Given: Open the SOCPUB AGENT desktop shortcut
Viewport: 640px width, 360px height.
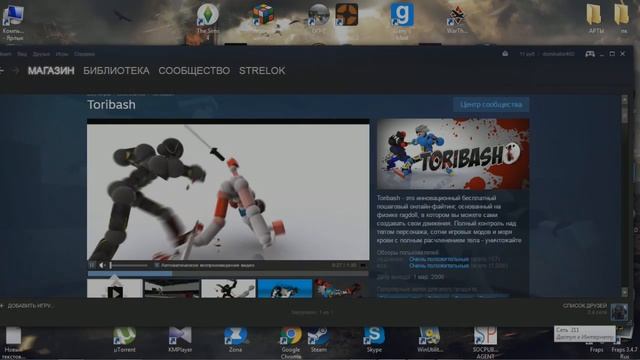Looking at the screenshot, I should 485,342.
